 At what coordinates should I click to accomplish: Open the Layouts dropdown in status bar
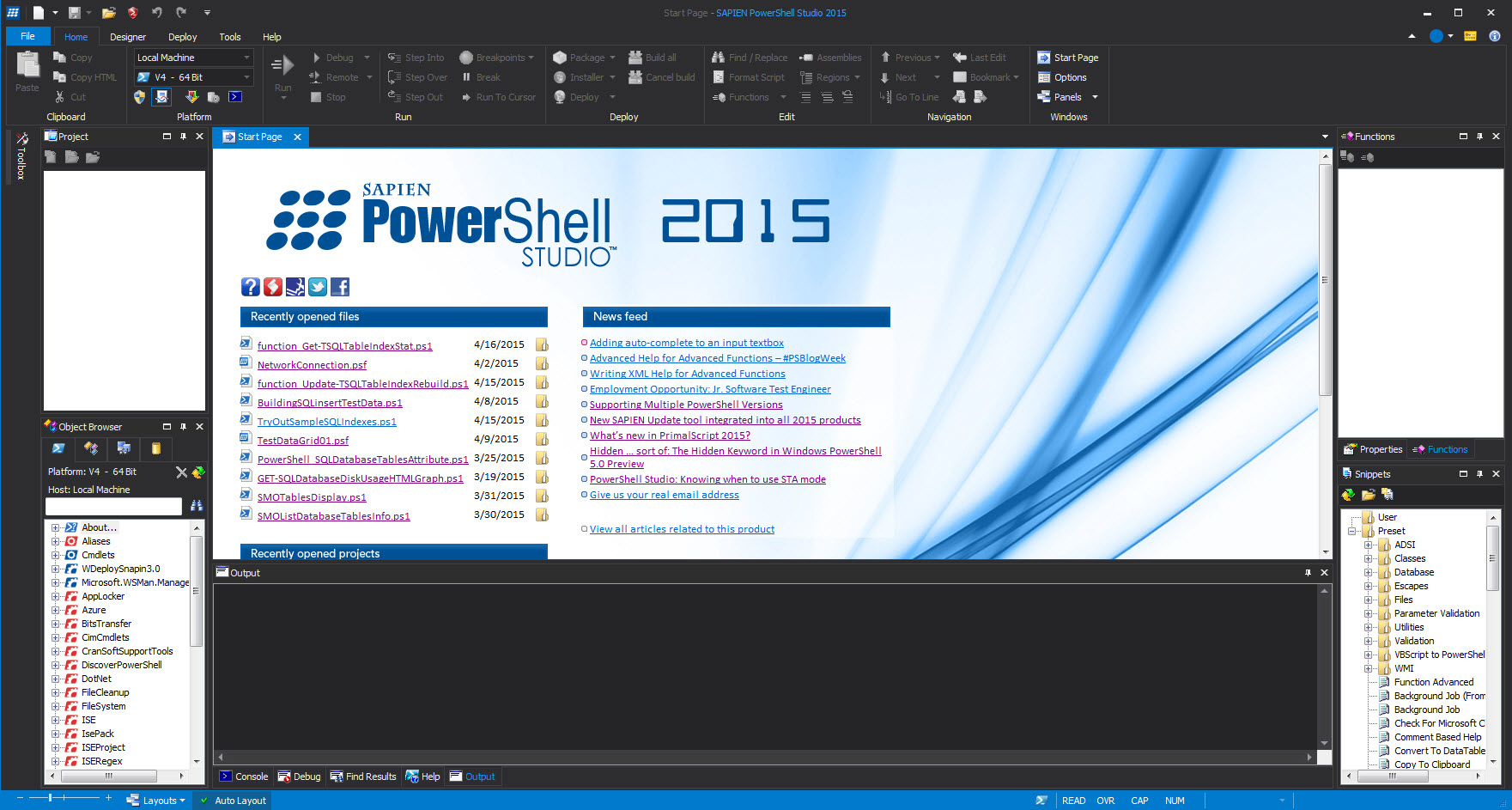click(155, 801)
